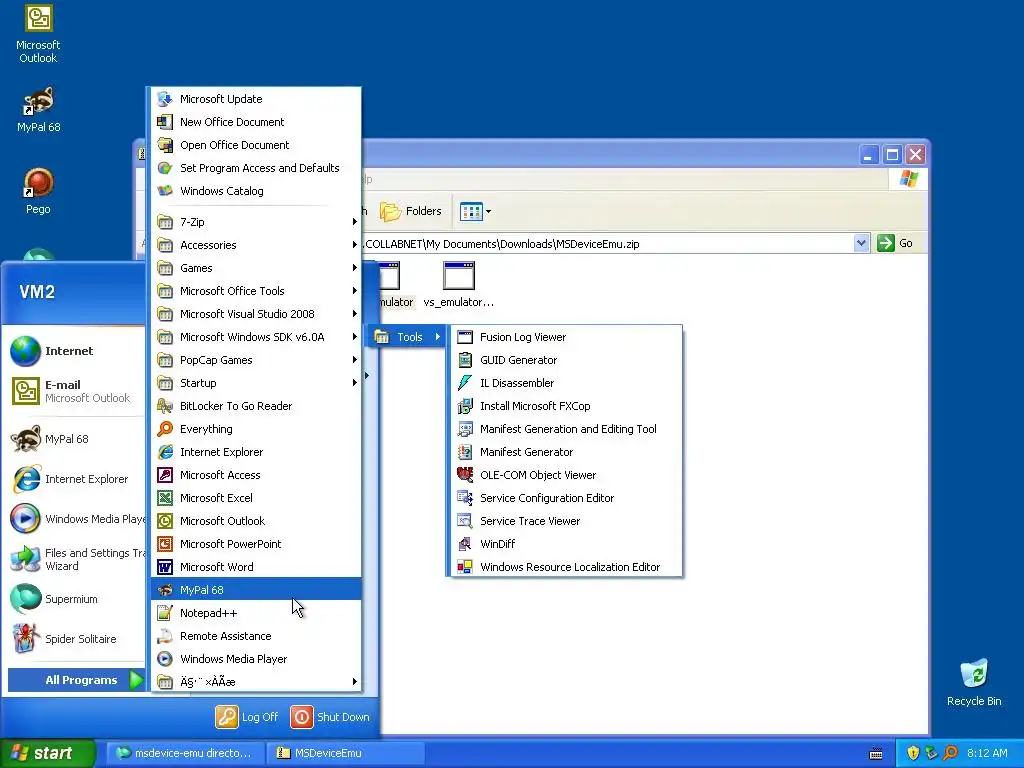
Task: Open OLE-COM Object Viewer
Action: [x=566, y=475]
